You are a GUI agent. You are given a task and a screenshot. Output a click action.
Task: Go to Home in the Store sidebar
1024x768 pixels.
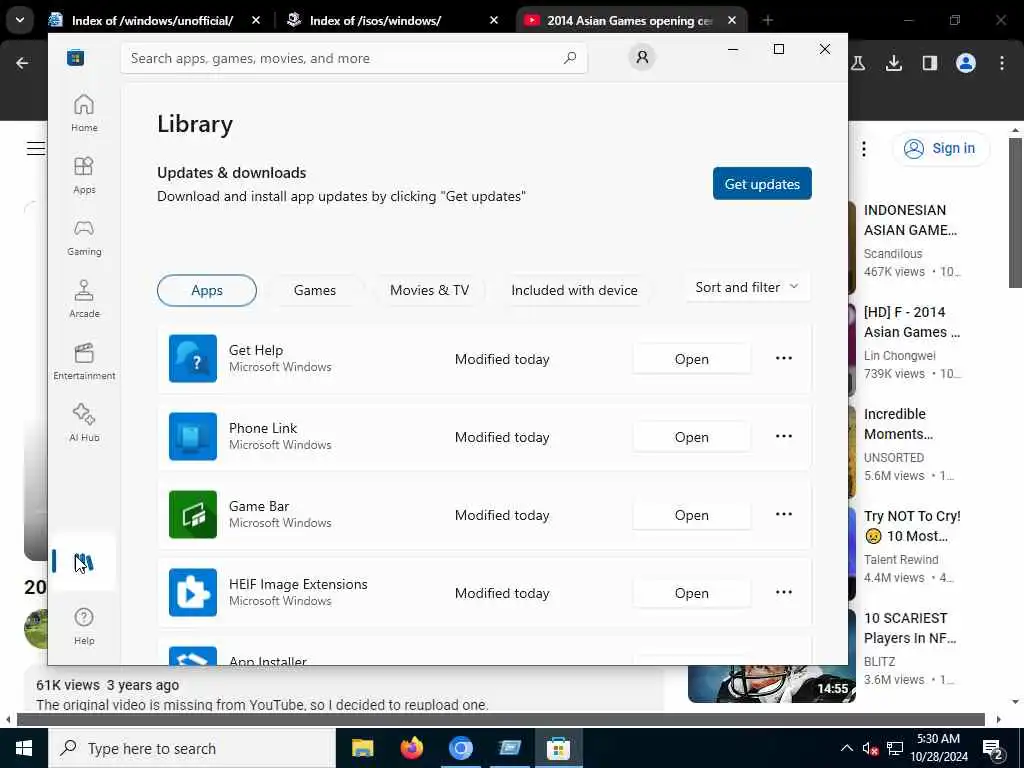84,113
